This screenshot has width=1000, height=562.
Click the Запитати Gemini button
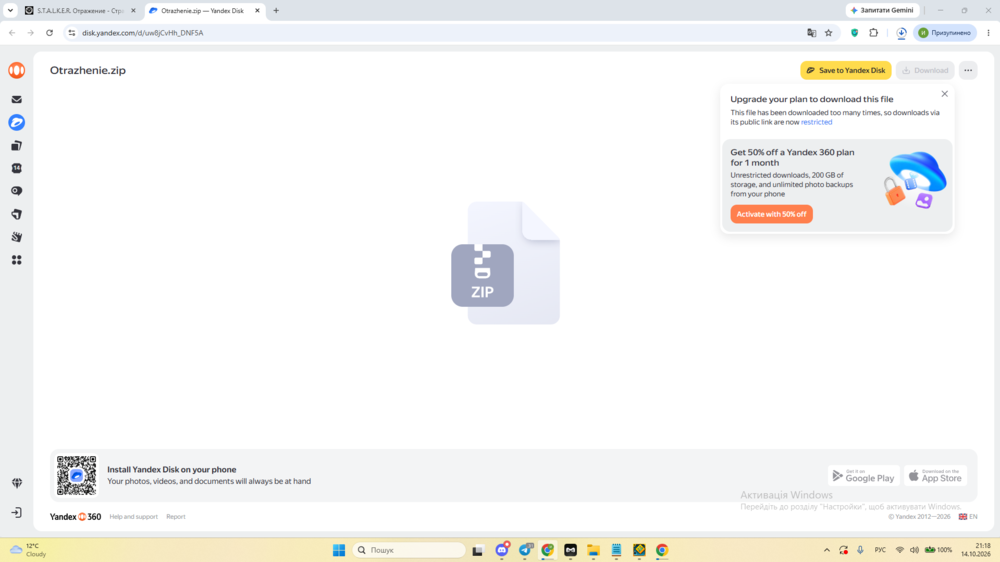pos(883,10)
